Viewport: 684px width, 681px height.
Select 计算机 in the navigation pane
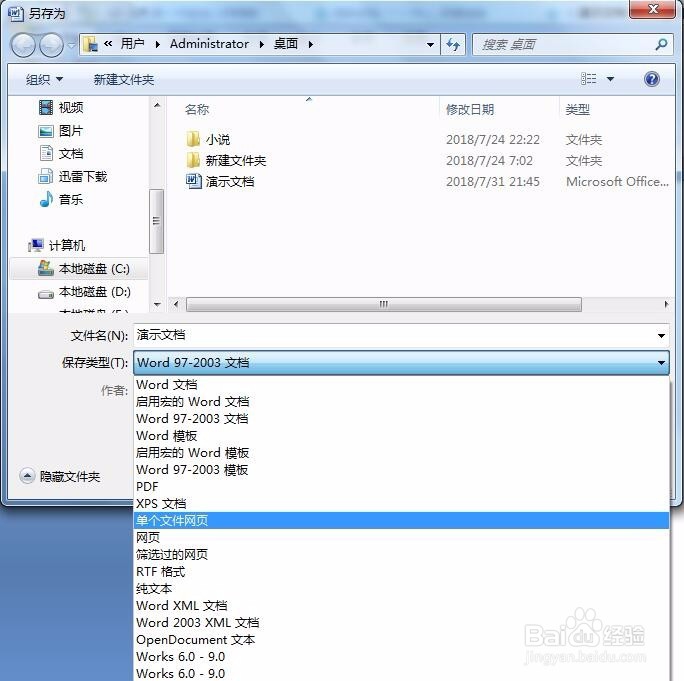tap(57, 246)
